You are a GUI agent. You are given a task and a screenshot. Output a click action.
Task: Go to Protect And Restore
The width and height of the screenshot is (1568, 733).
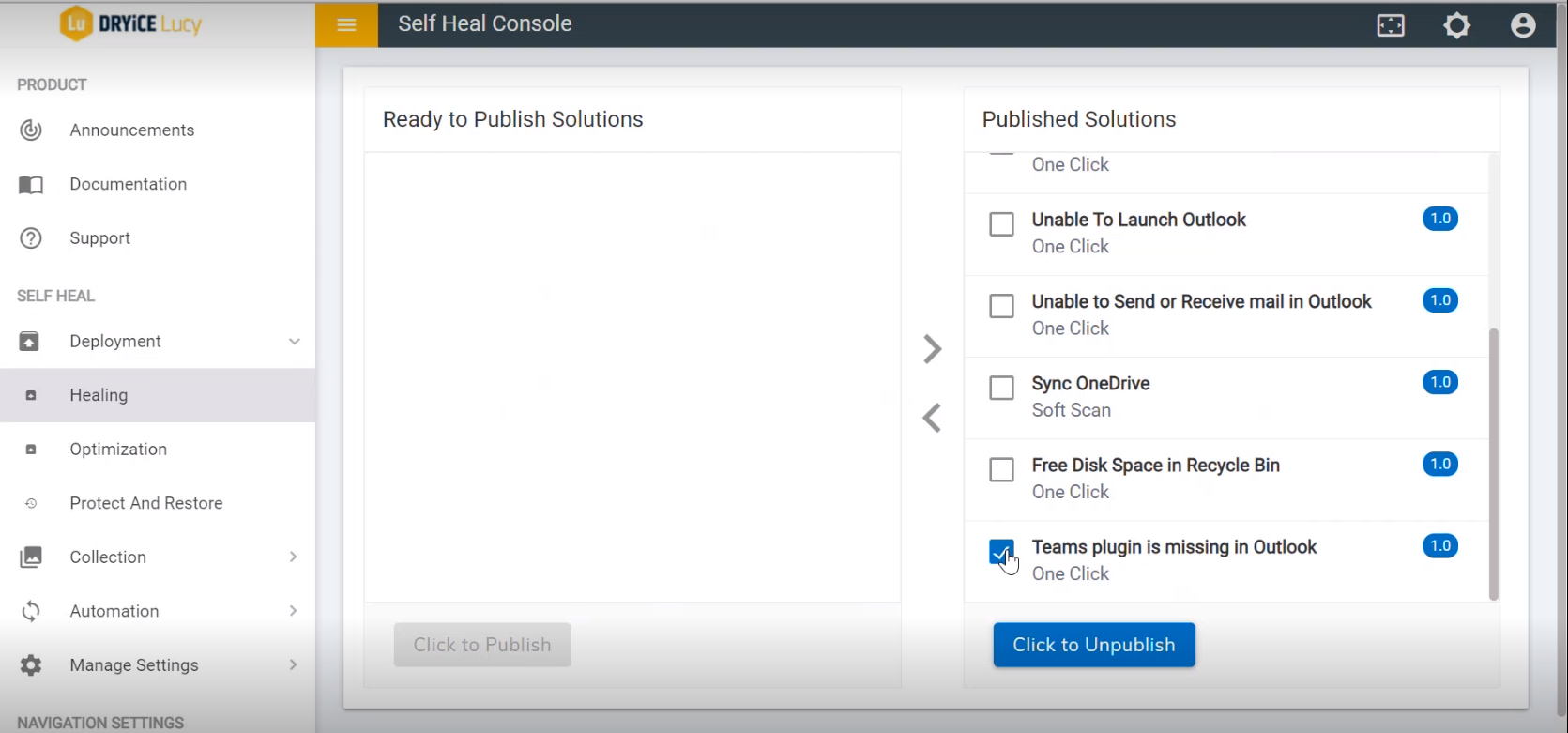point(146,503)
